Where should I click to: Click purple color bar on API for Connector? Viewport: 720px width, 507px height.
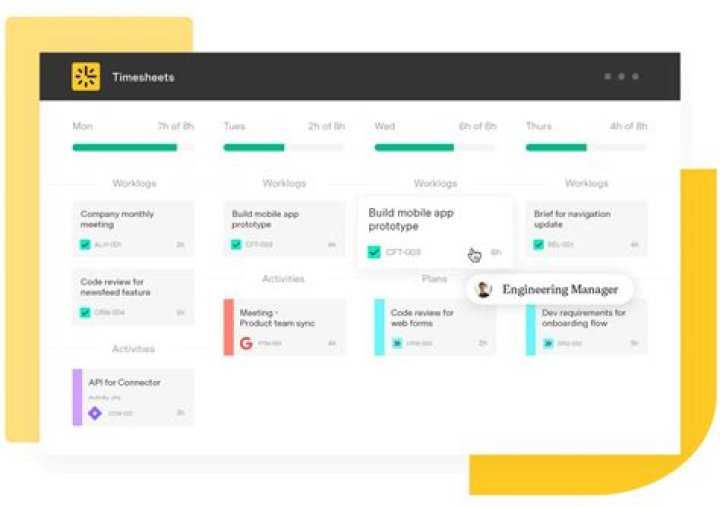pyautogui.click(x=77, y=397)
